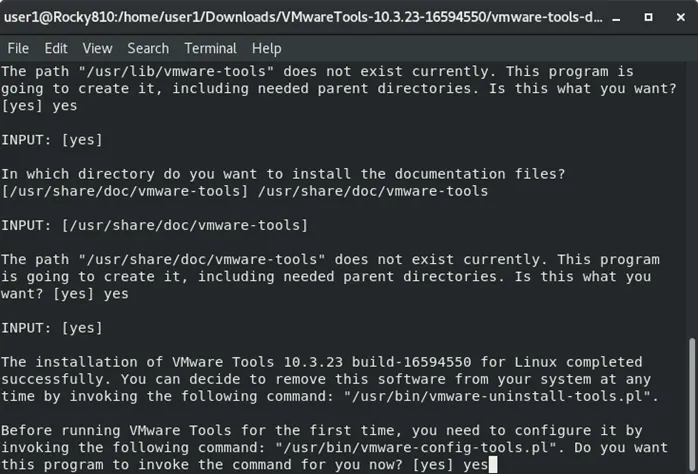Click the "In which directory" question line
The image size is (698, 474).
(x=283, y=174)
